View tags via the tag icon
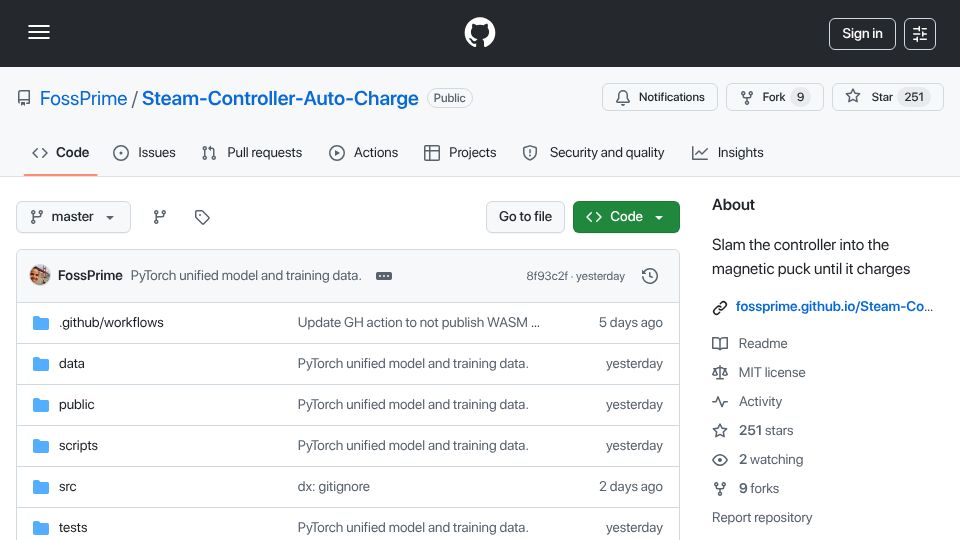This screenshot has height=540, width=960. coord(202,217)
